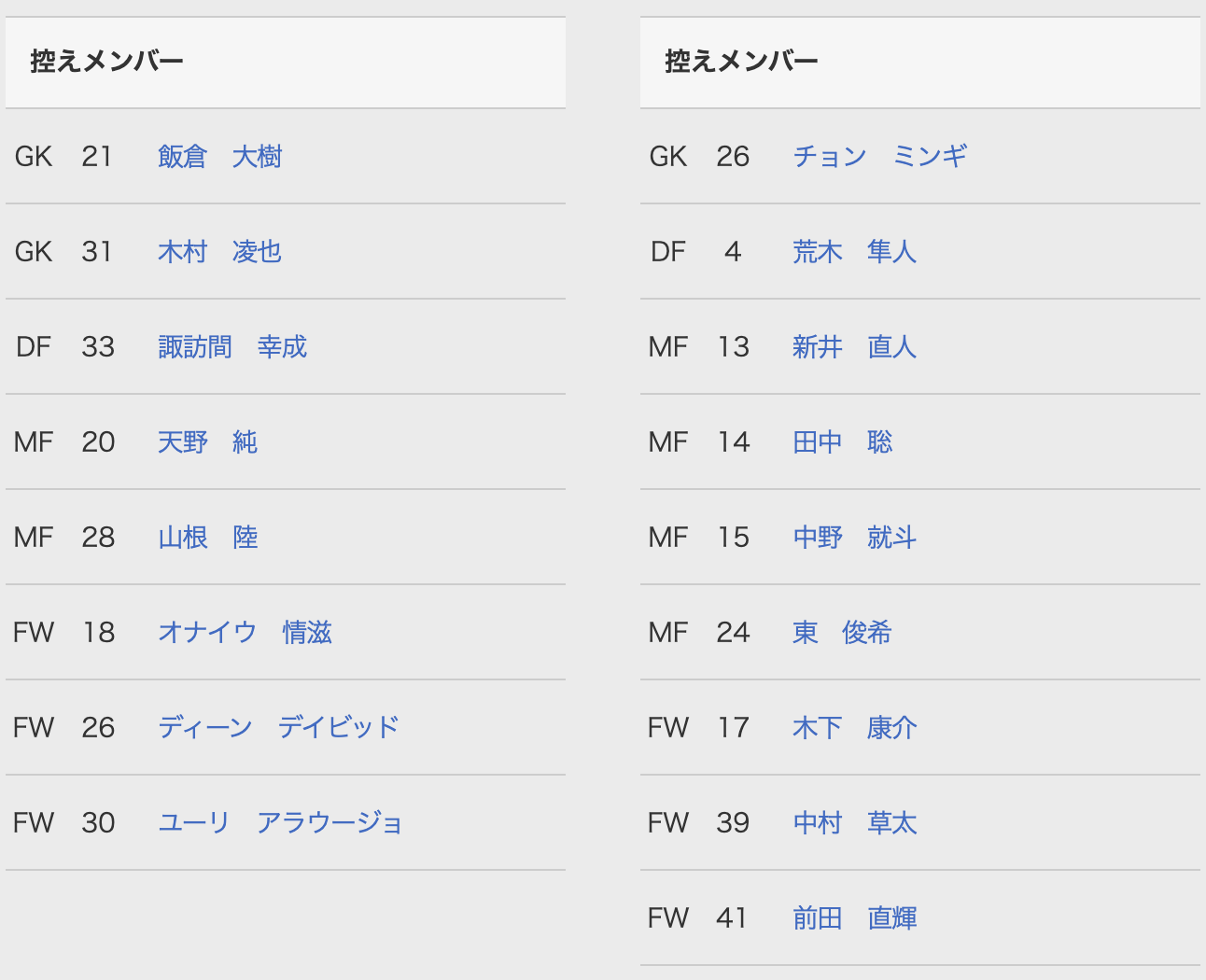Click on 東 俊希 link
1206x980 pixels.
click(842, 632)
